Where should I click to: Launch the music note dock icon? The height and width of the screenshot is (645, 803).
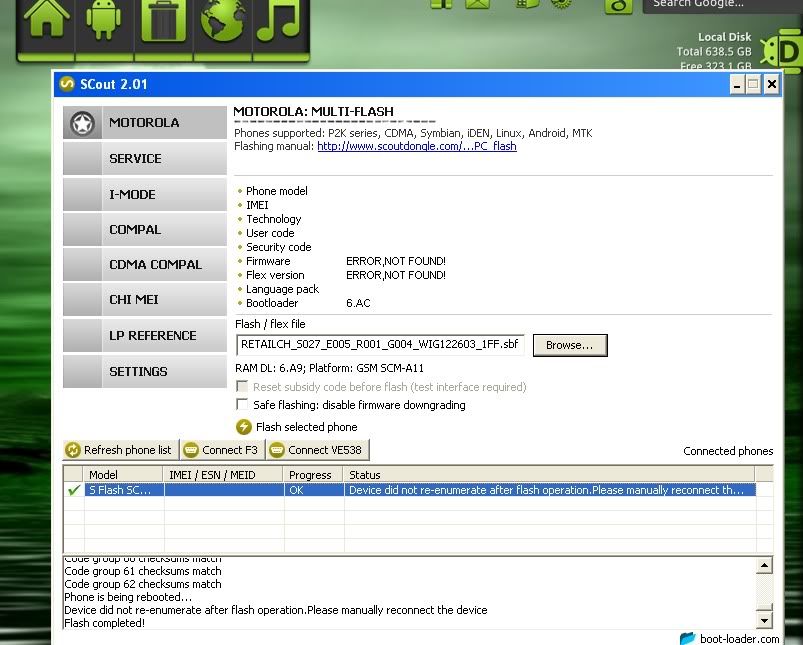[279, 21]
